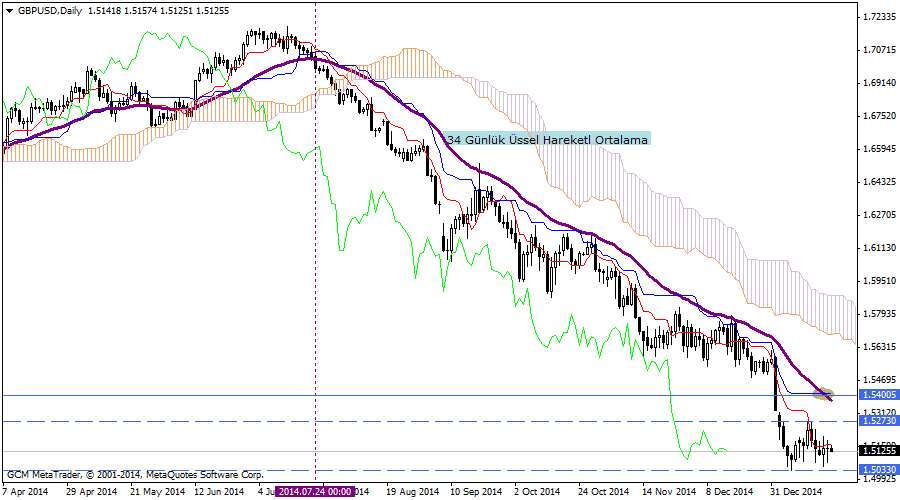Click the 1.72335 price axis label
The height and width of the screenshot is (500, 900).
(x=877, y=17)
